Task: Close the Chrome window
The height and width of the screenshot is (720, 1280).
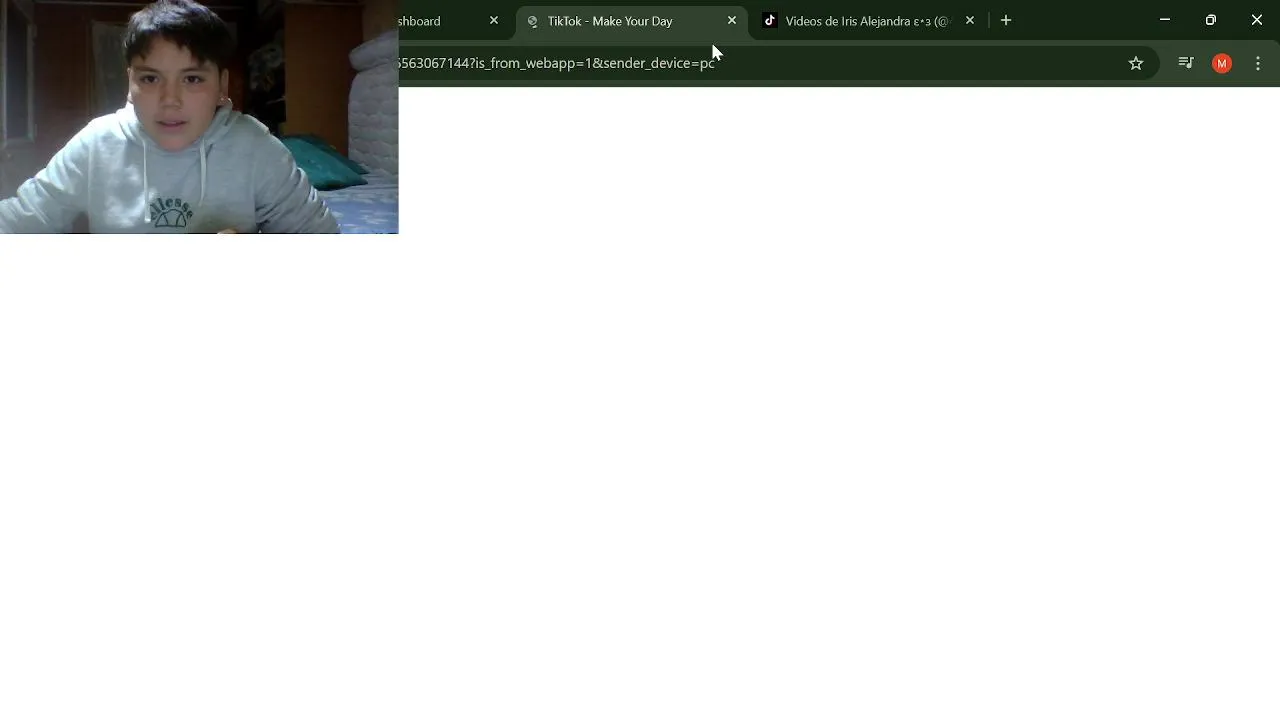Action: pos(1257,20)
